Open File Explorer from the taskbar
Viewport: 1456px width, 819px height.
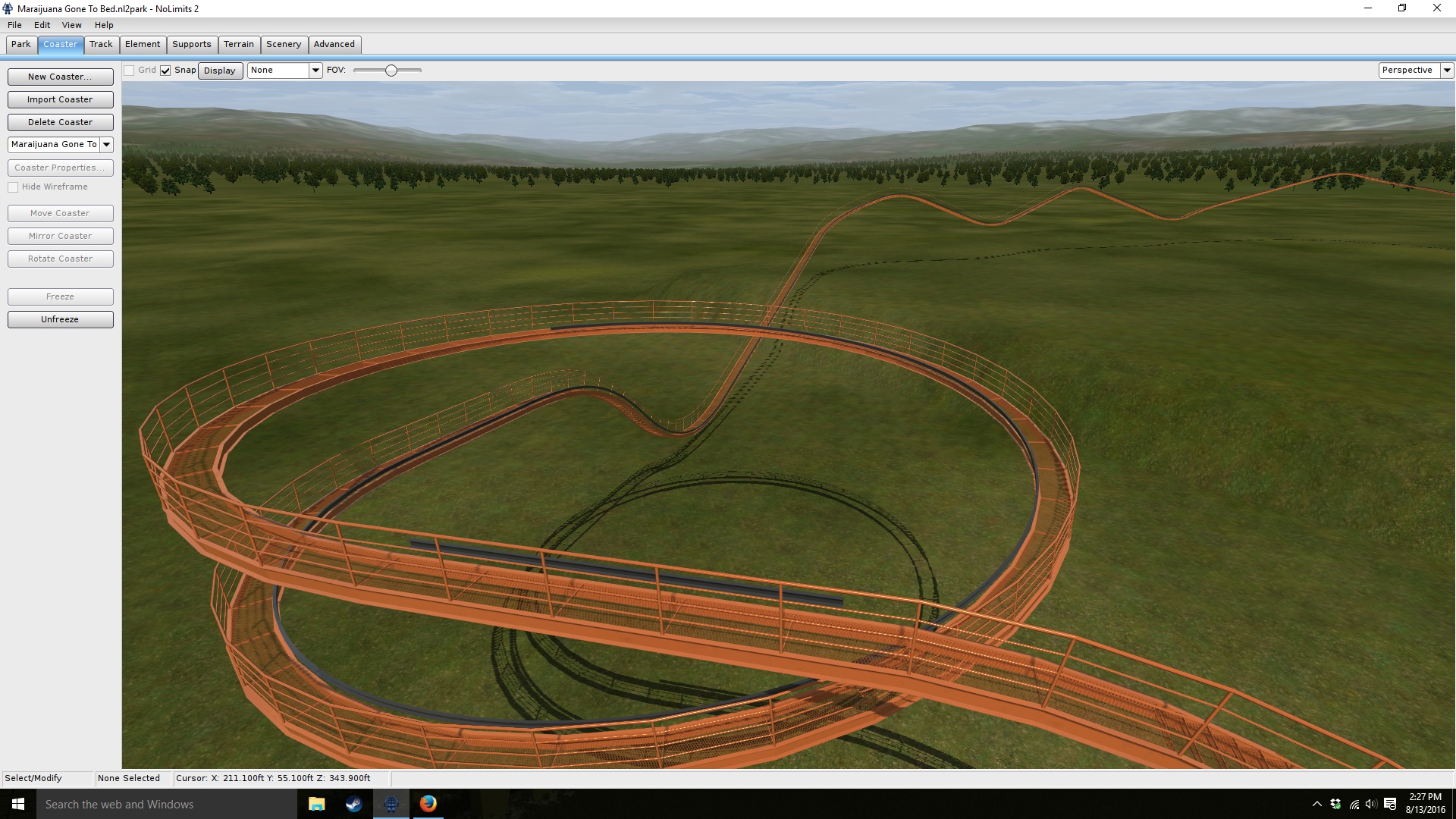[316, 804]
